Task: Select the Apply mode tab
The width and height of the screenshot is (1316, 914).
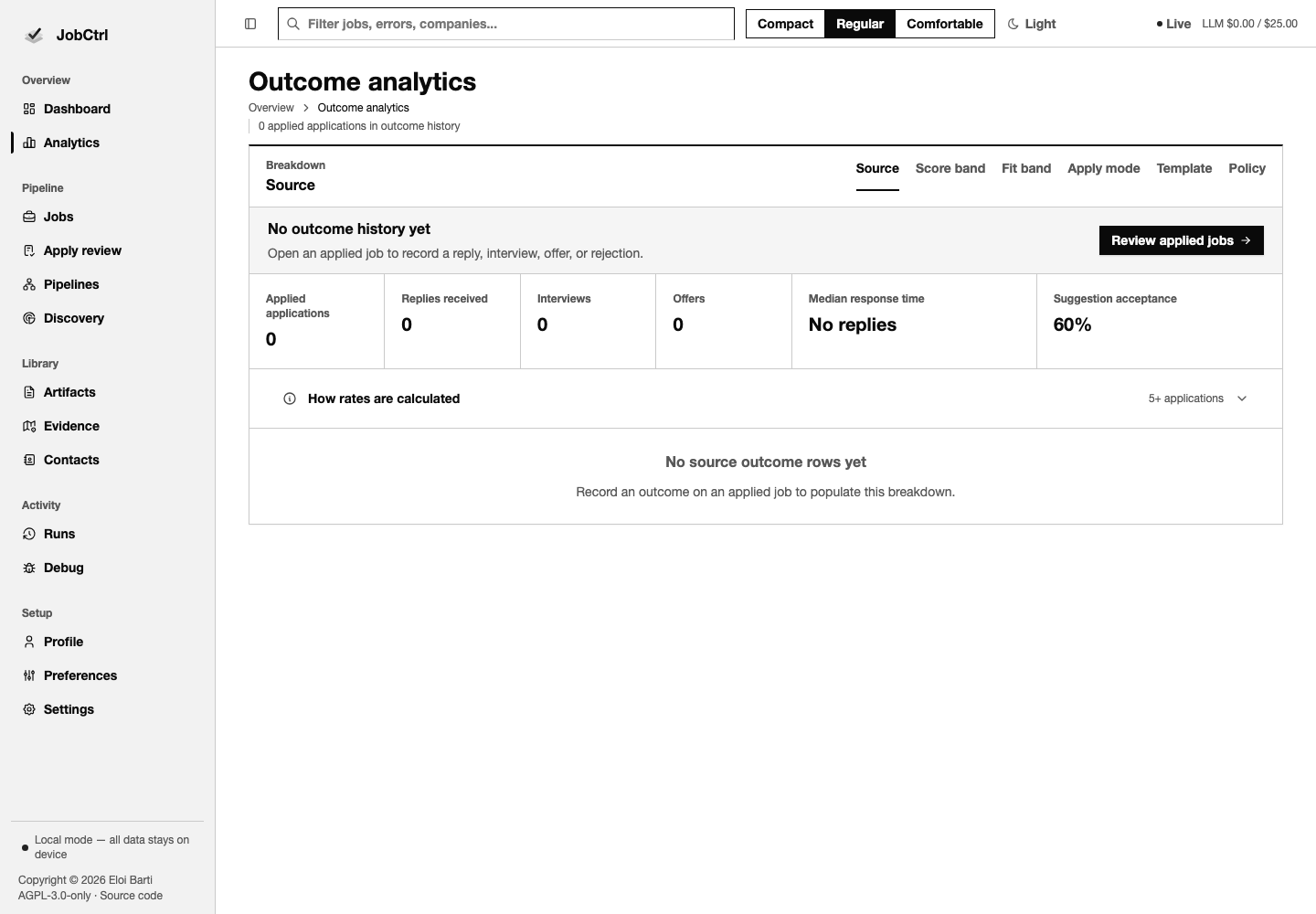Action: (1104, 168)
